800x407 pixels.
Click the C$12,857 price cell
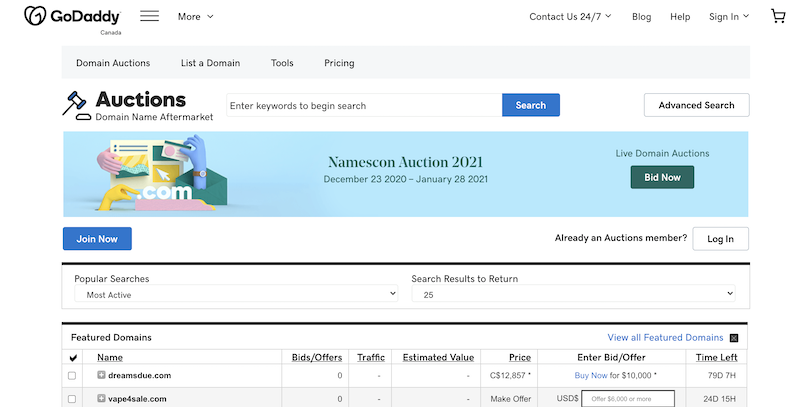(x=510, y=375)
